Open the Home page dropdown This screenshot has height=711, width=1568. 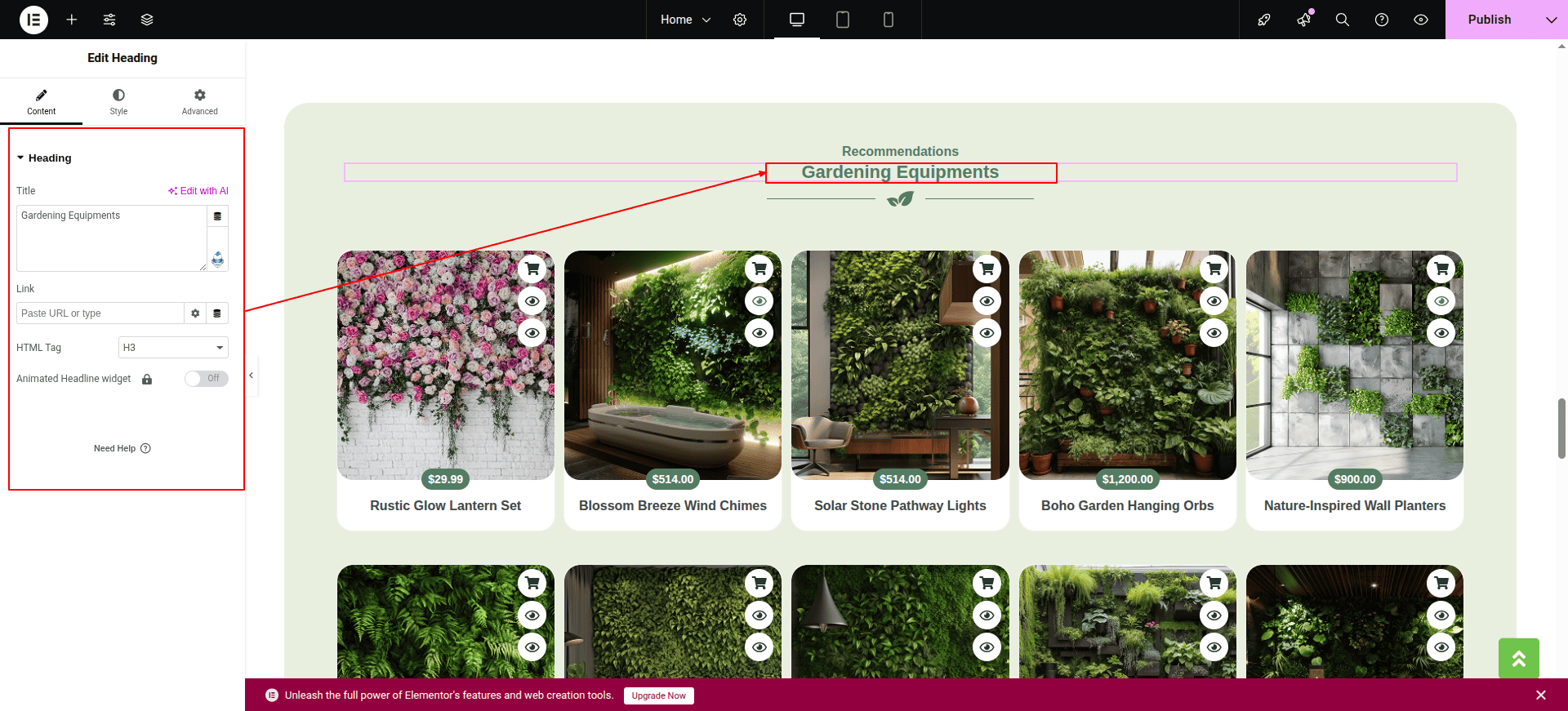coord(686,20)
